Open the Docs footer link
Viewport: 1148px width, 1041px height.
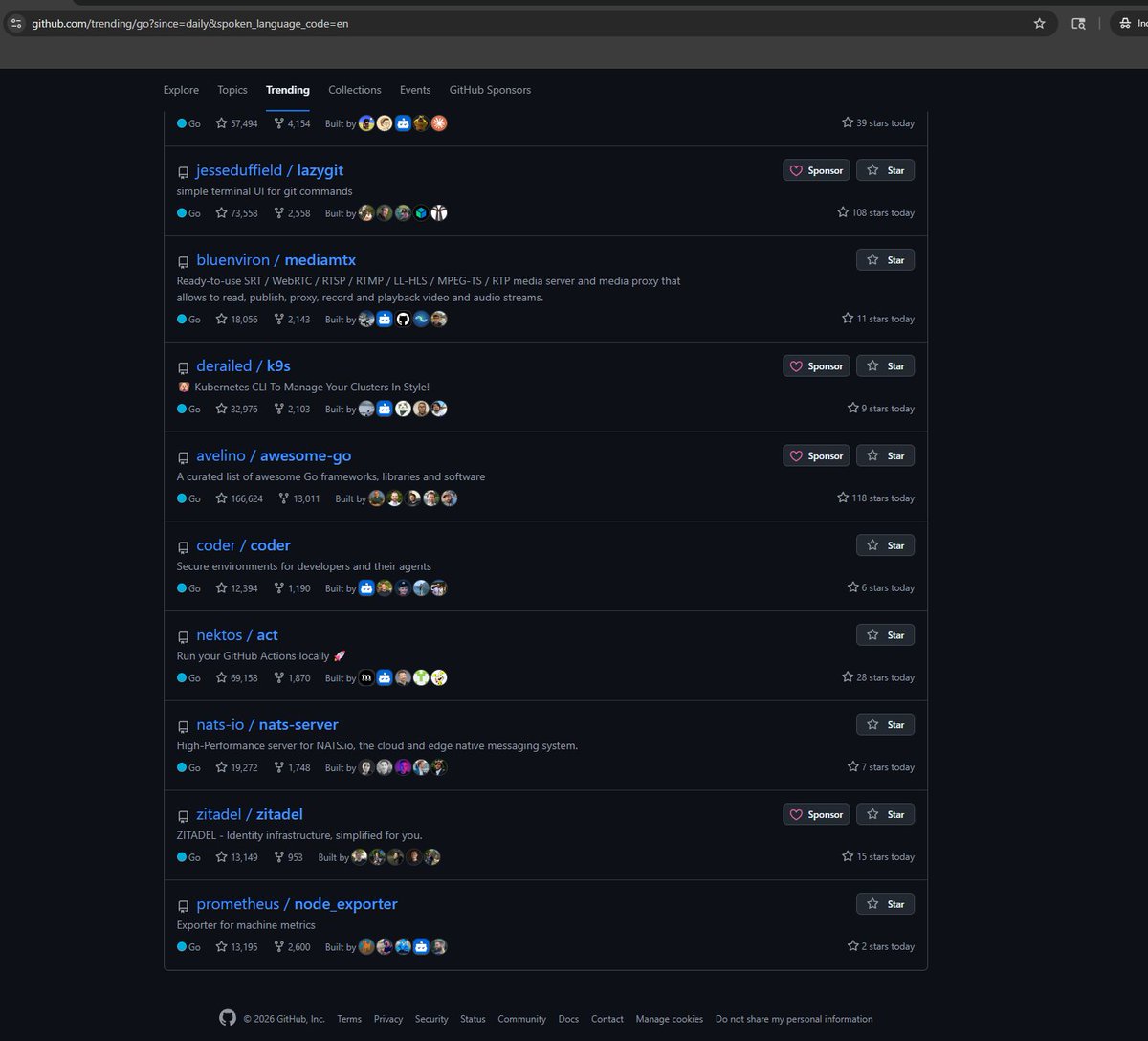pos(568,1019)
